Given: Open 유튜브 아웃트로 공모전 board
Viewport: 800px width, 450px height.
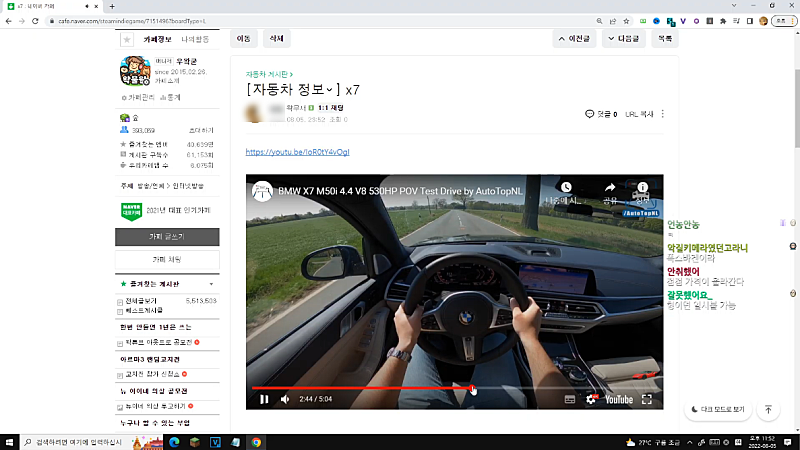Looking at the screenshot, I should tap(159, 342).
